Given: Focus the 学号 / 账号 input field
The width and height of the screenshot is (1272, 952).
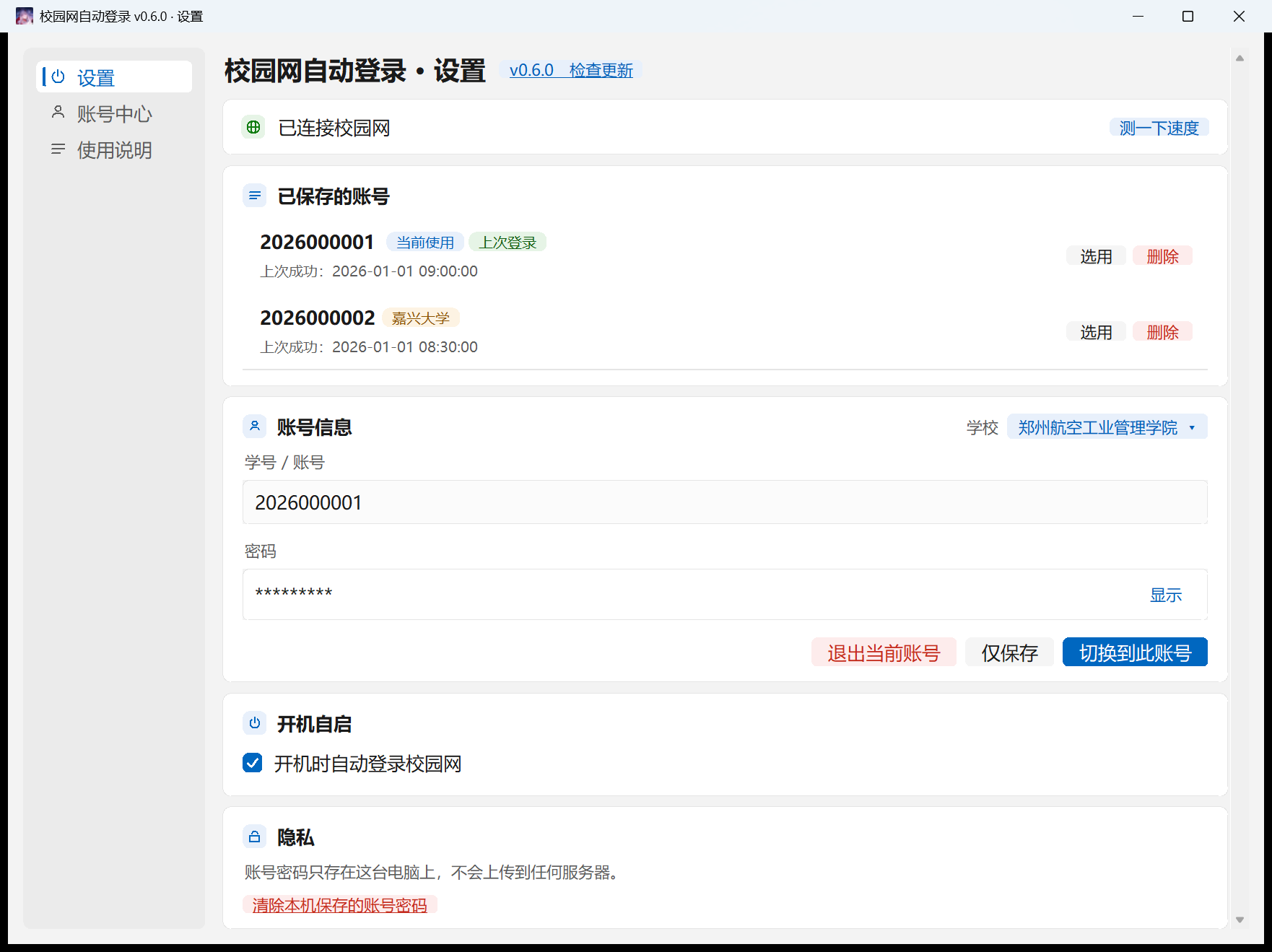Looking at the screenshot, I should click(x=725, y=502).
